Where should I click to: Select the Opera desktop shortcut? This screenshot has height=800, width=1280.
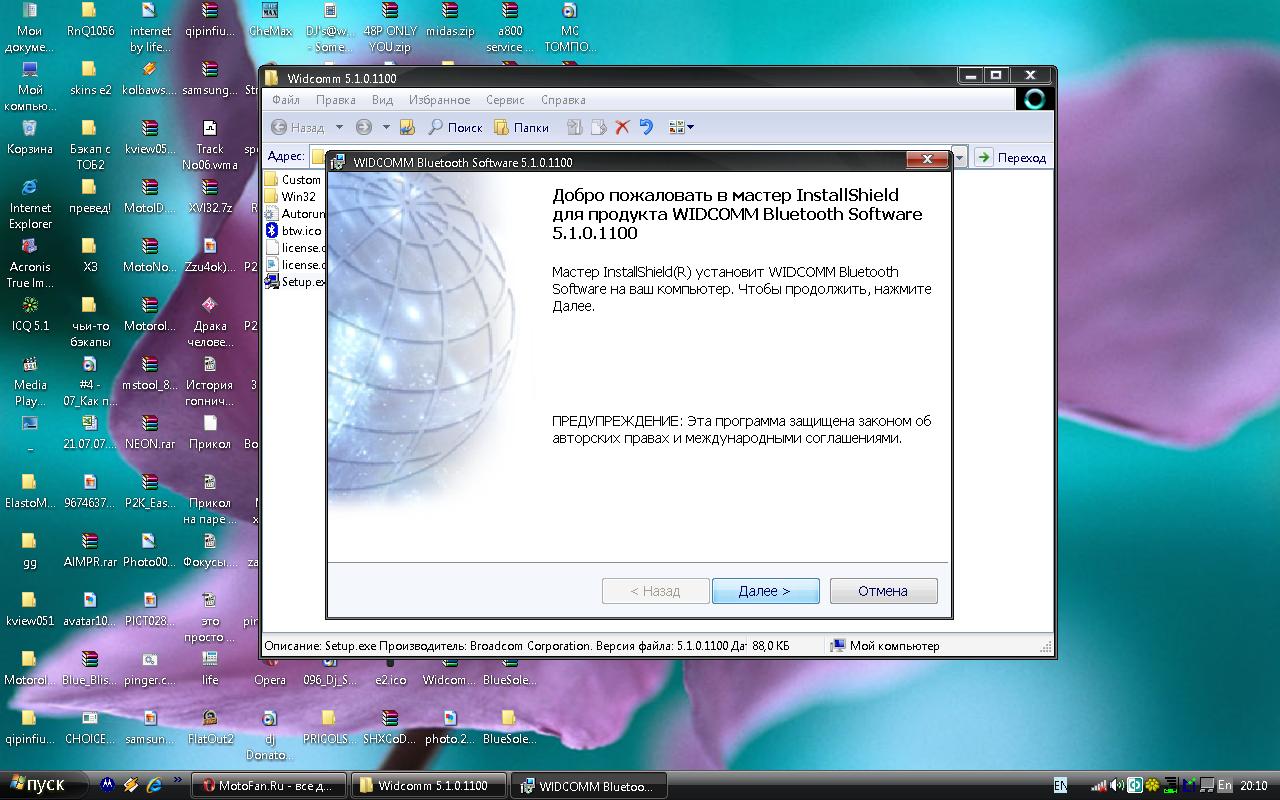click(x=270, y=668)
